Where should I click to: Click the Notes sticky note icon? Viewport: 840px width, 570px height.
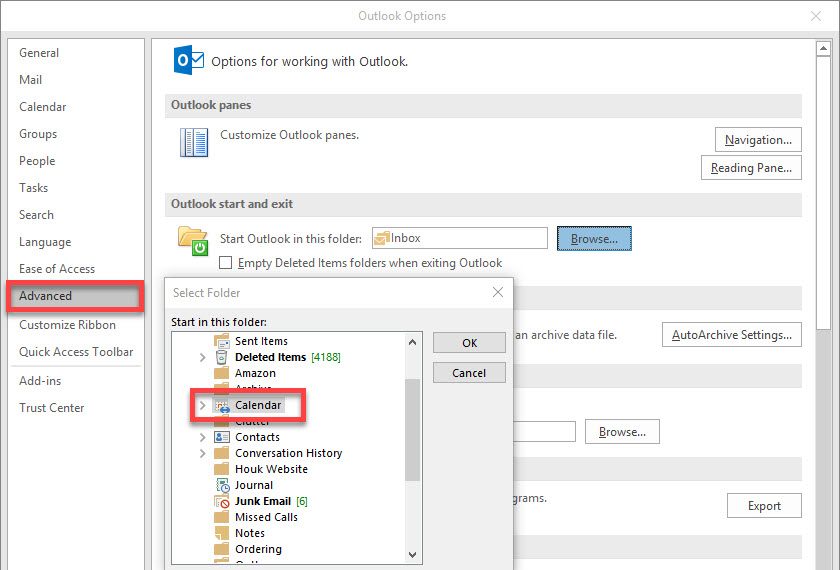222,533
